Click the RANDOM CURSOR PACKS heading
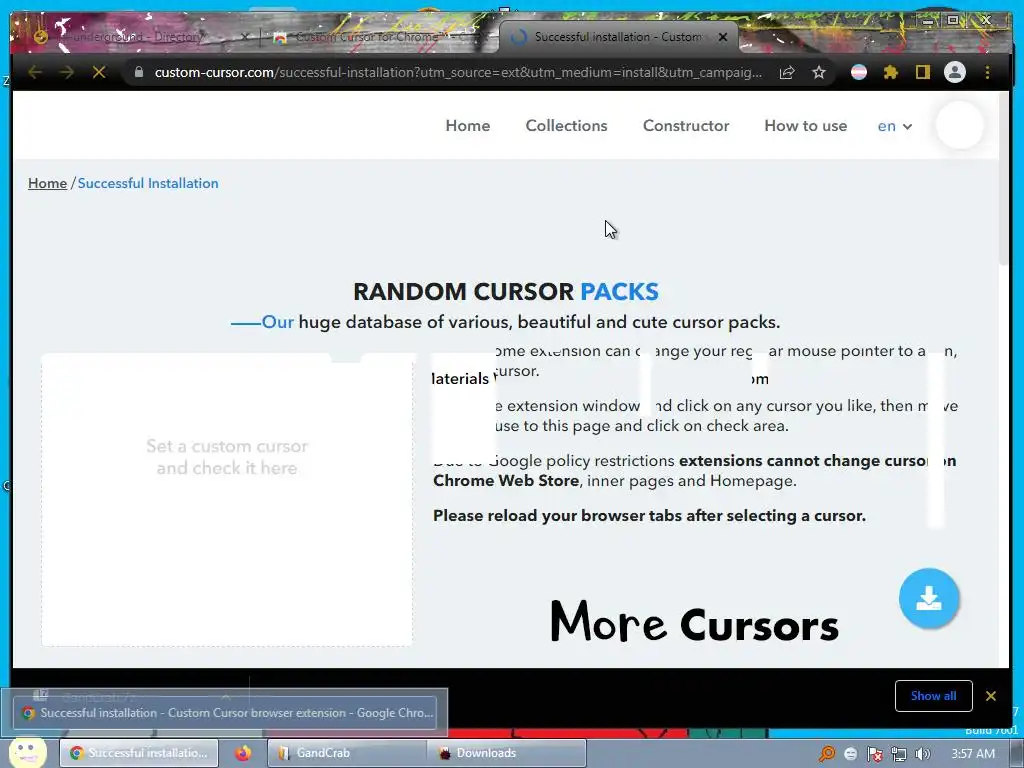 [x=505, y=292]
